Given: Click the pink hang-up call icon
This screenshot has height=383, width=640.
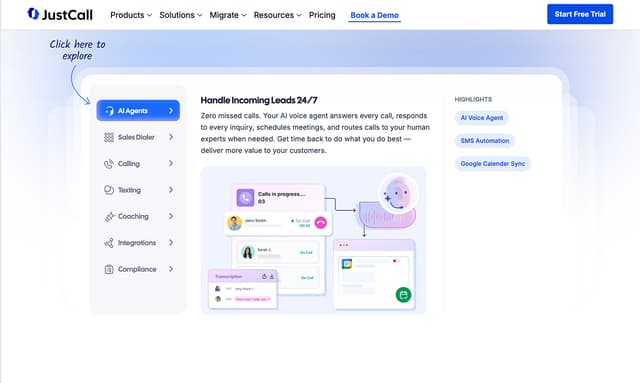Looking at the screenshot, I should [x=321, y=223].
